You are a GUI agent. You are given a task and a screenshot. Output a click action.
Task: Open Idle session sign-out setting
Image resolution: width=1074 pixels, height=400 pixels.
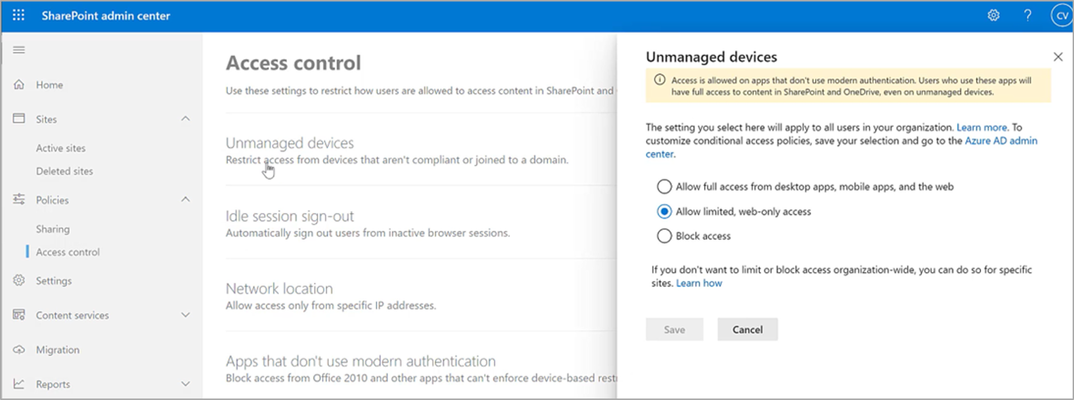(290, 216)
